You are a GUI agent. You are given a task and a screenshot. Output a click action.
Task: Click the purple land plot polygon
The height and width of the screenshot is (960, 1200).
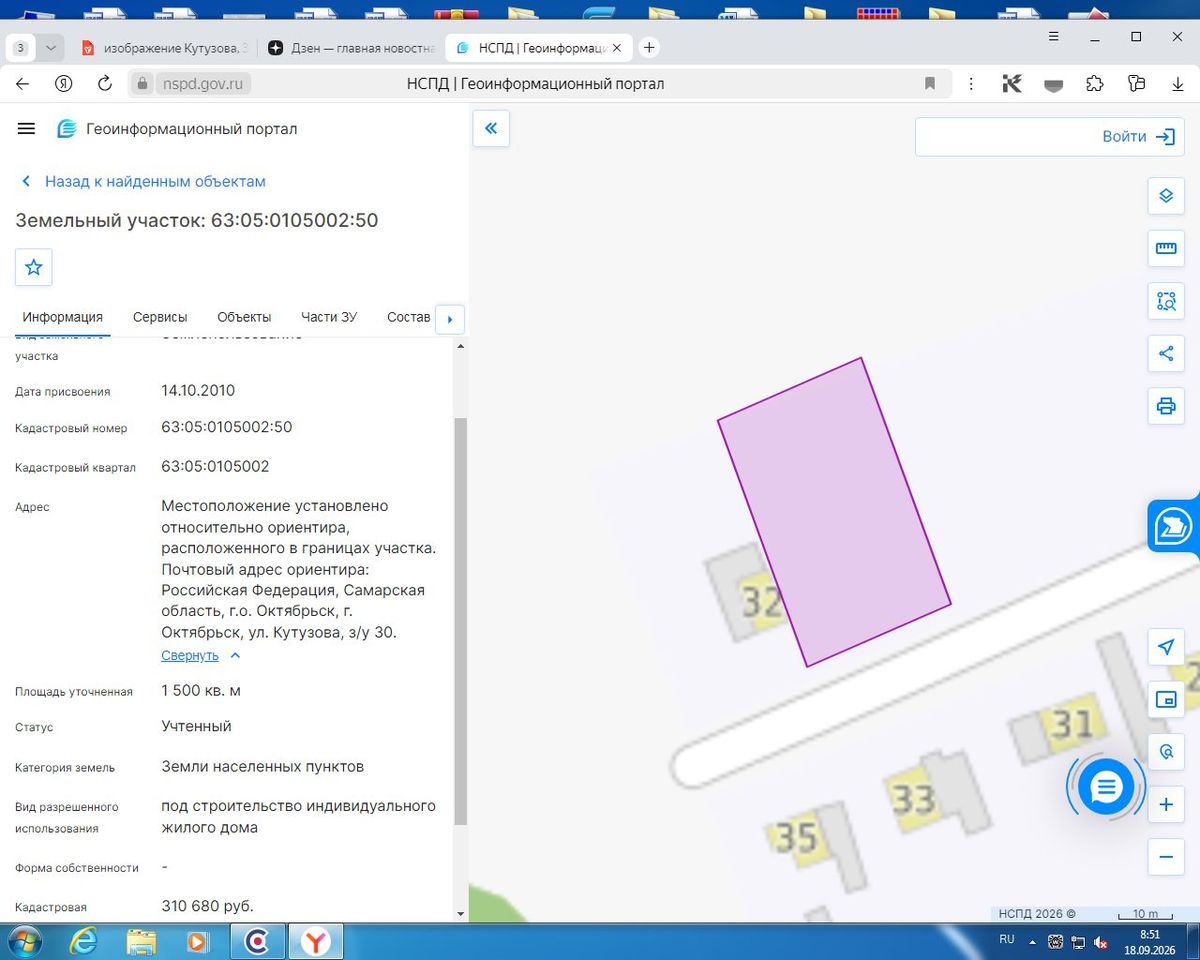point(834,512)
